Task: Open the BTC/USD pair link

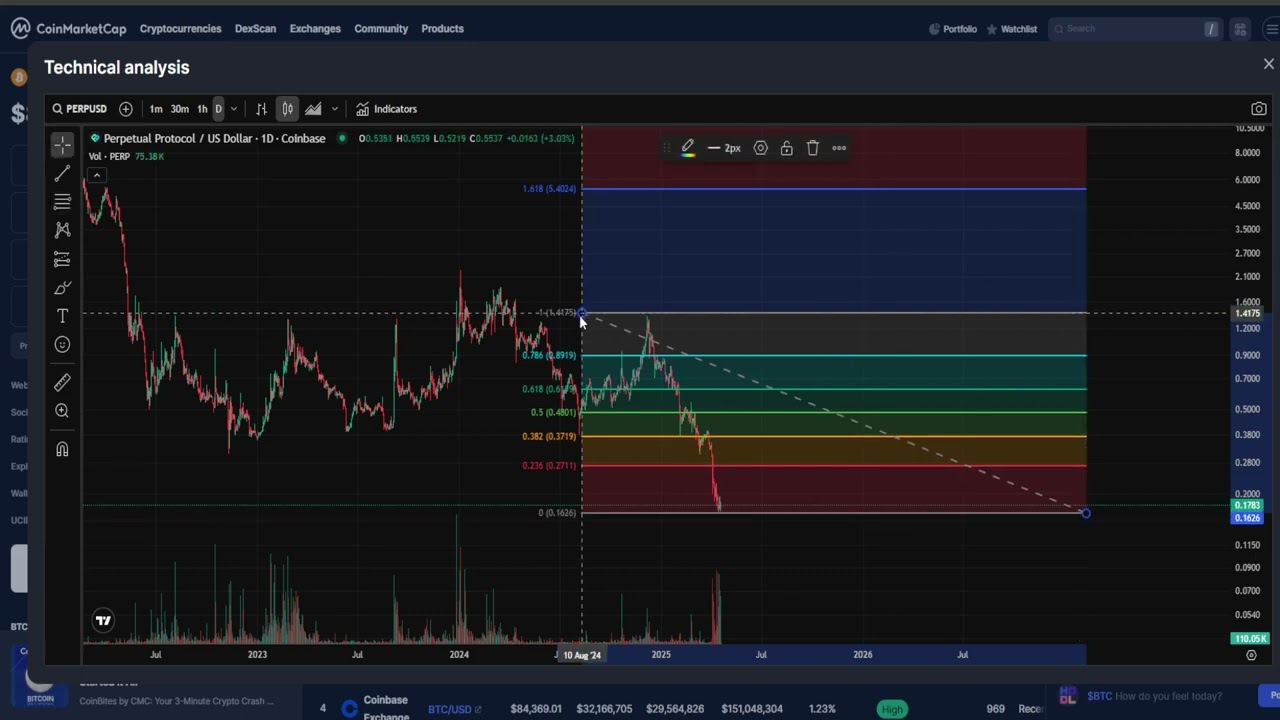Action: pos(454,710)
